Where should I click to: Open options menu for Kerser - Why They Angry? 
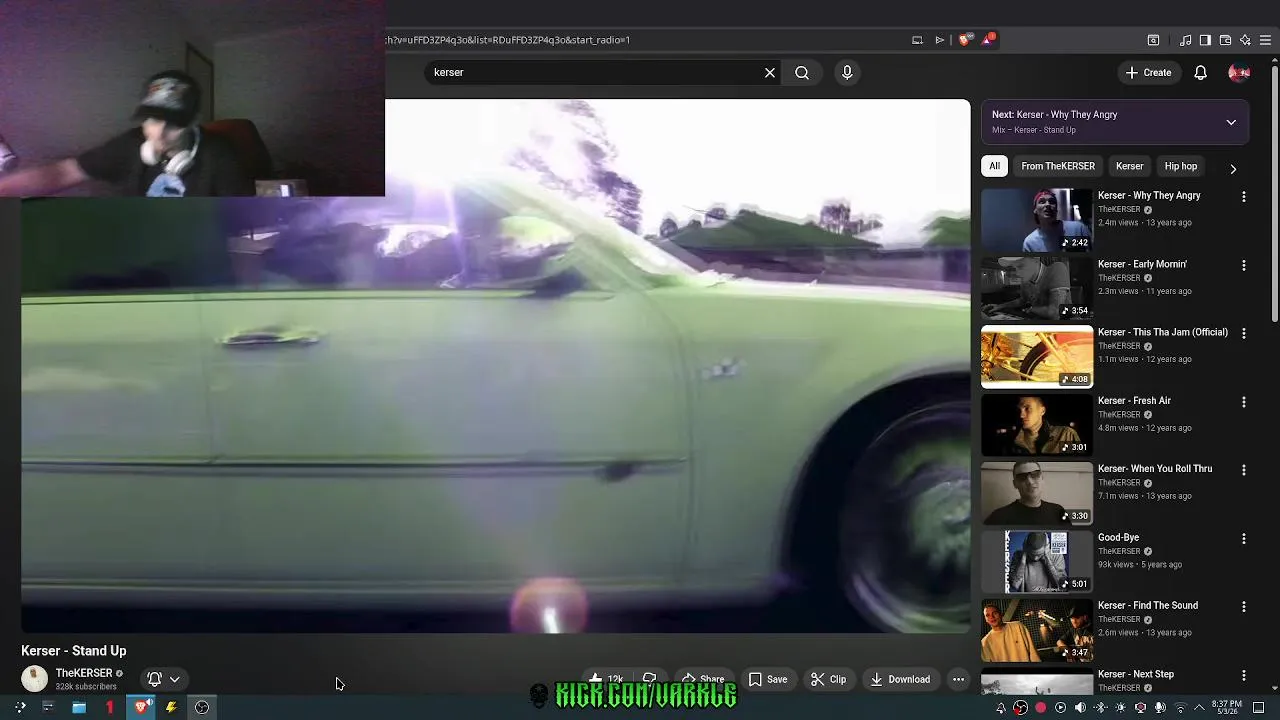point(1244,197)
